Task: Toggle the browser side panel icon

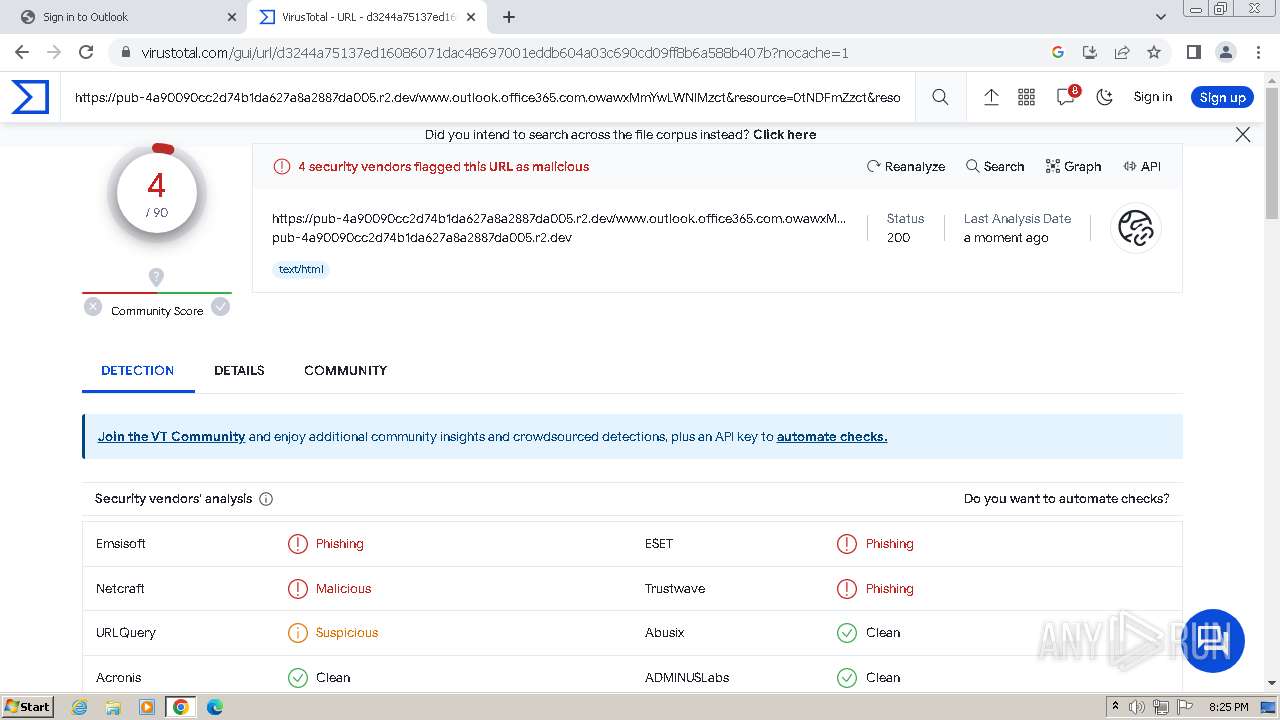Action: pyautogui.click(x=1193, y=52)
